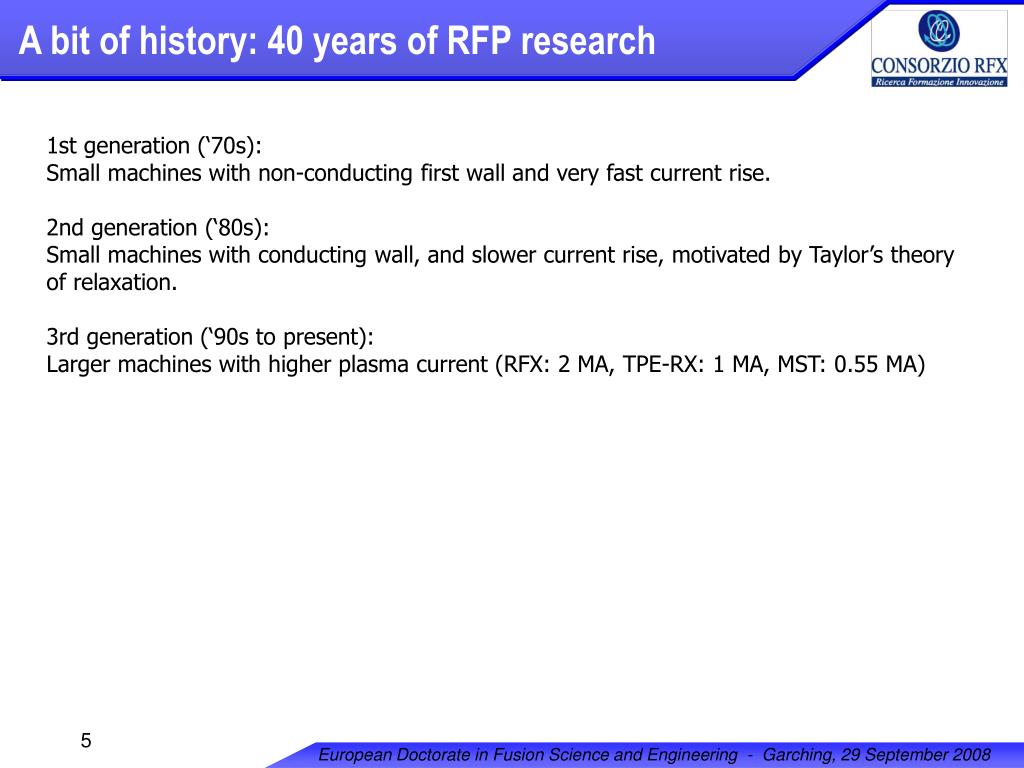Screen dimensions: 1024x768
Task: Click the line 'Larger machines with higher plasma current'
Action: tap(485, 364)
